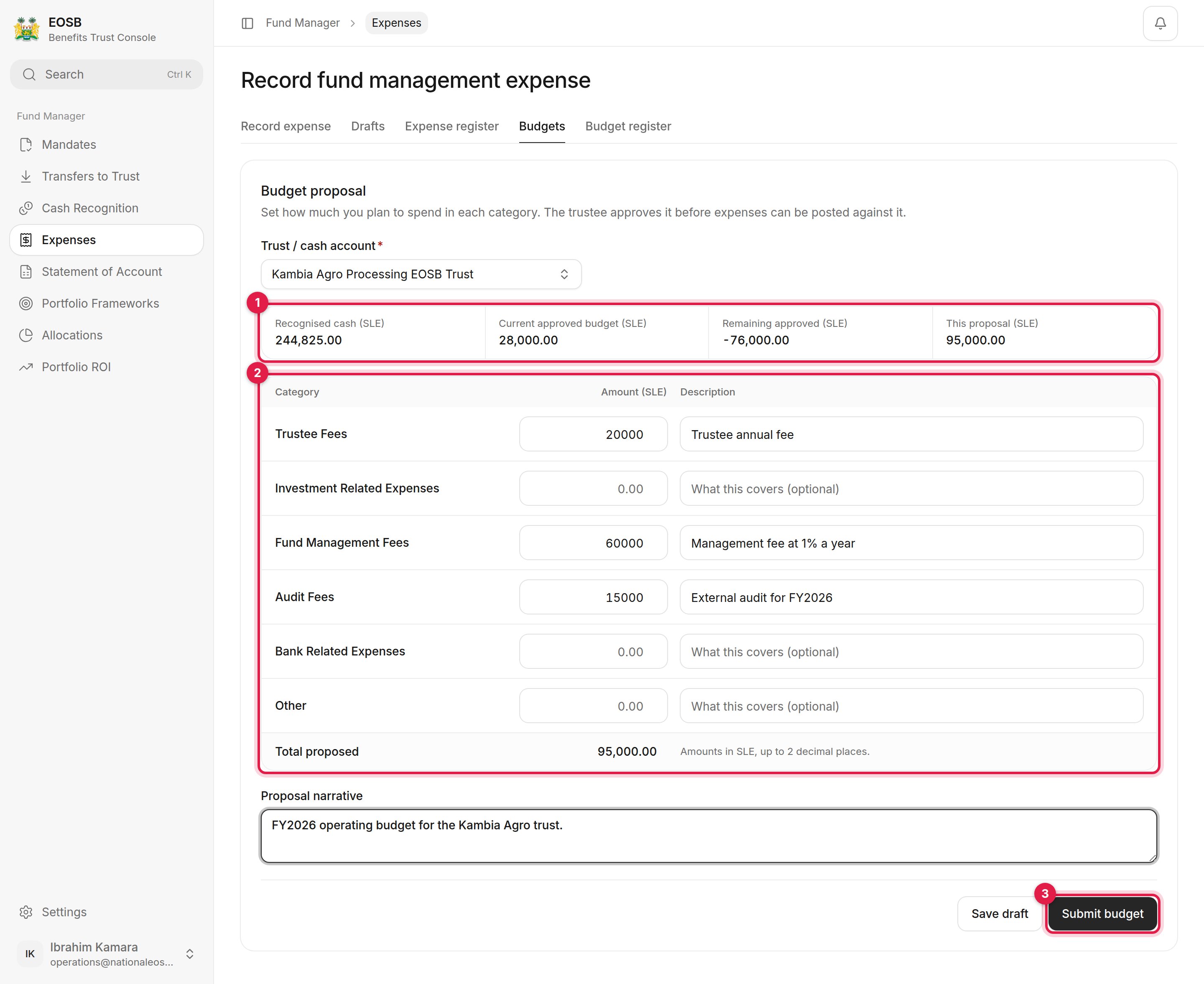Image resolution: width=1204 pixels, height=984 pixels.
Task: Click the Expenses receipt icon
Action: [26, 240]
